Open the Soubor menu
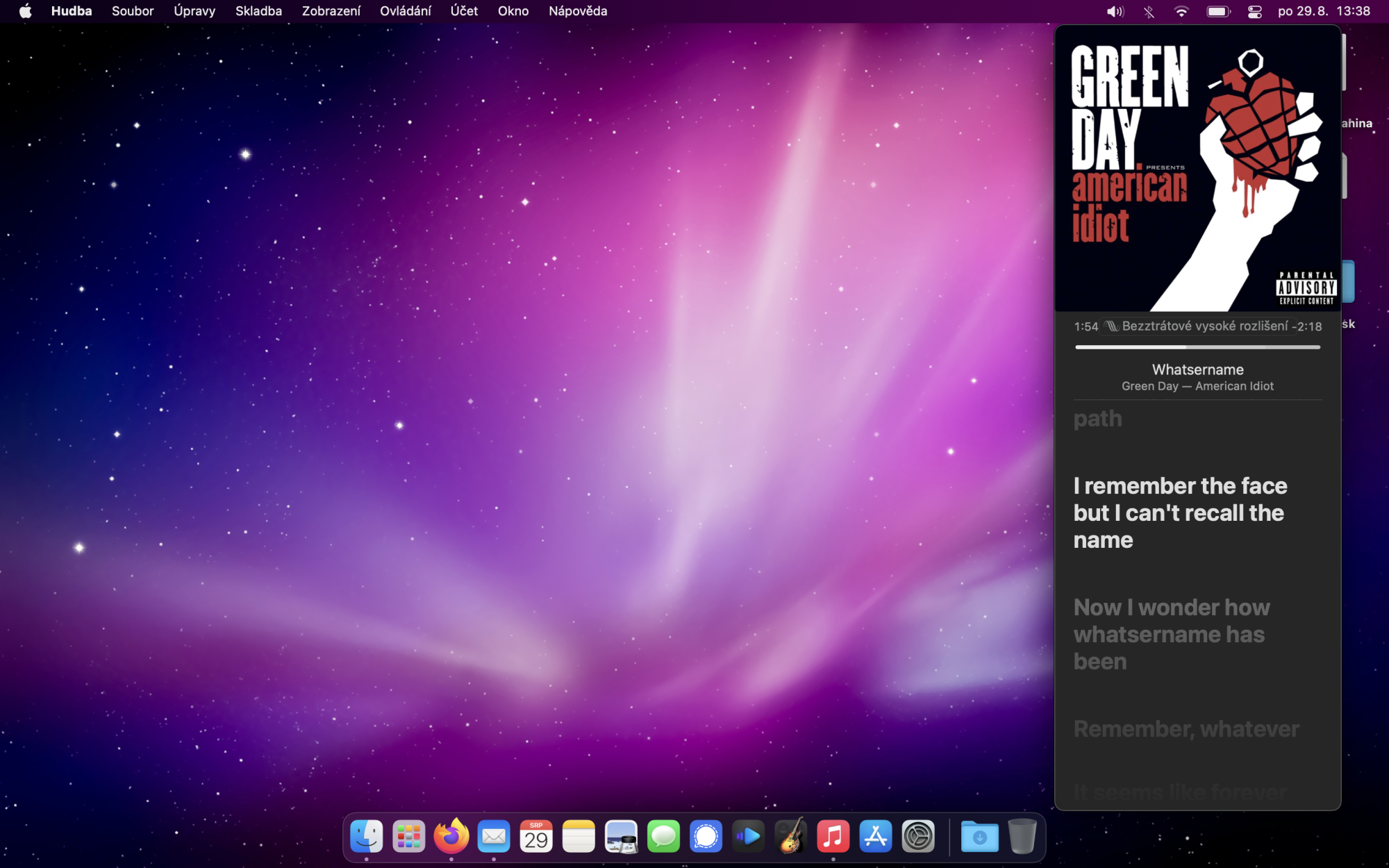 pos(133,11)
